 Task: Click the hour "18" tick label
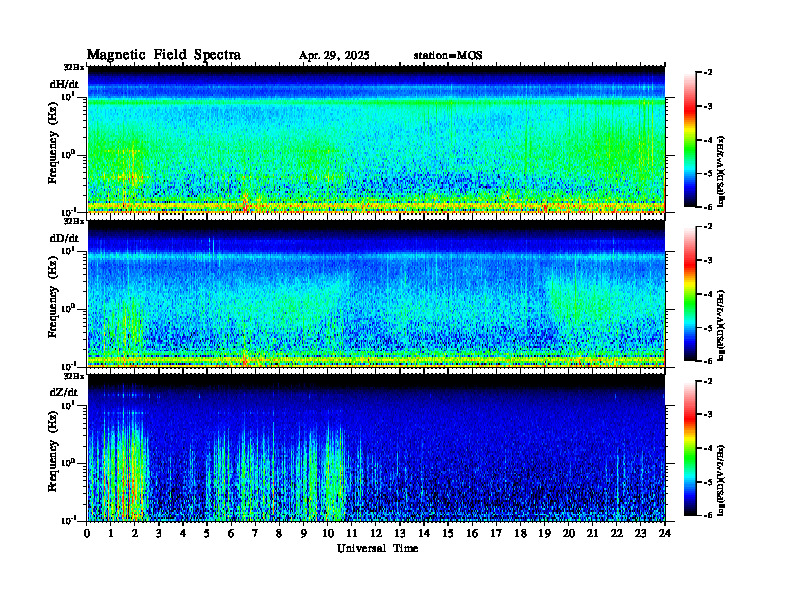[520, 533]
